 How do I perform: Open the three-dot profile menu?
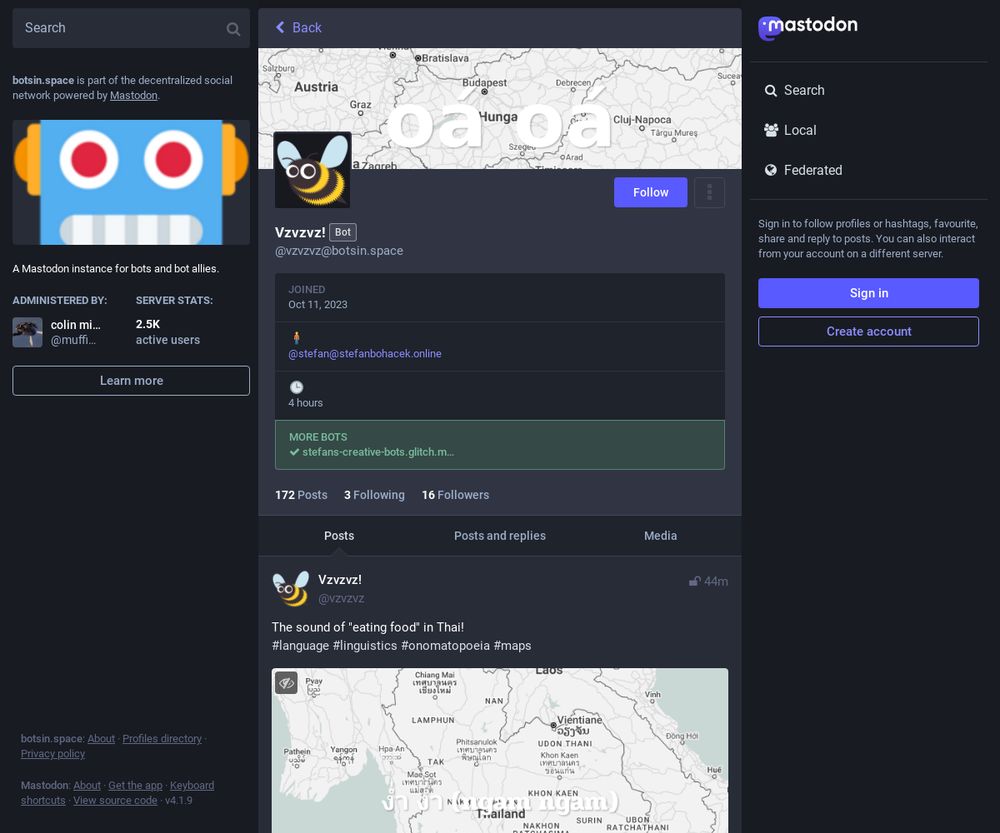(709, 192)
